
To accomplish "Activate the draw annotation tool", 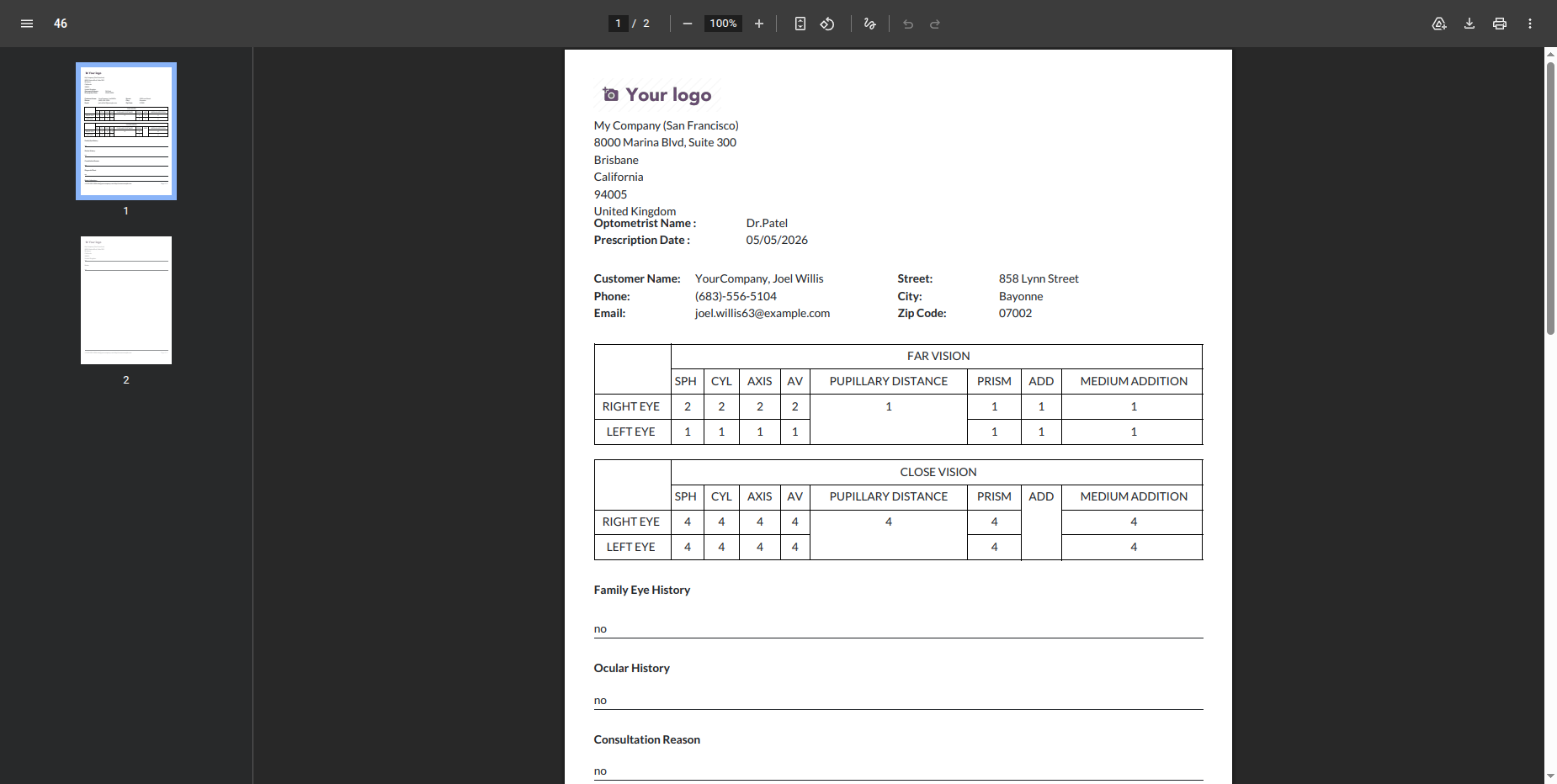I will 870,24.
